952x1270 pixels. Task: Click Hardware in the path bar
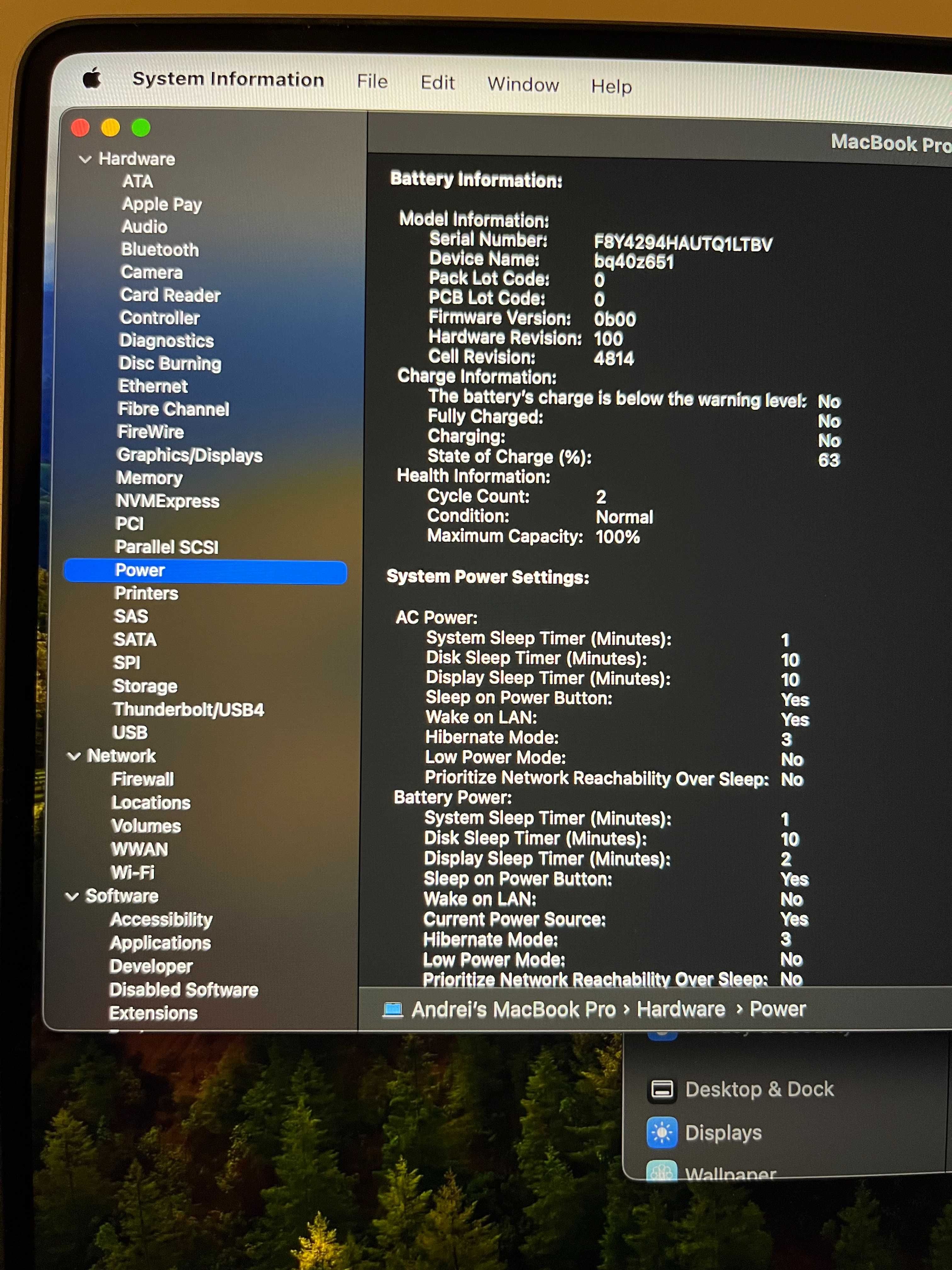click(x=681, y=1009)
